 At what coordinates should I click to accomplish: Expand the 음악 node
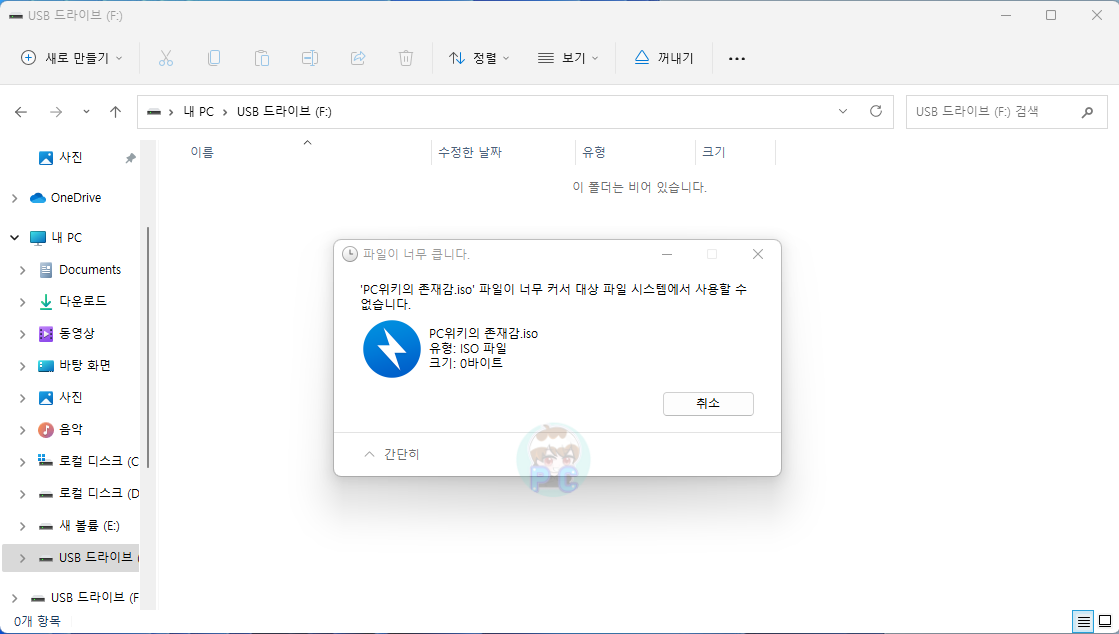[23, 431]
